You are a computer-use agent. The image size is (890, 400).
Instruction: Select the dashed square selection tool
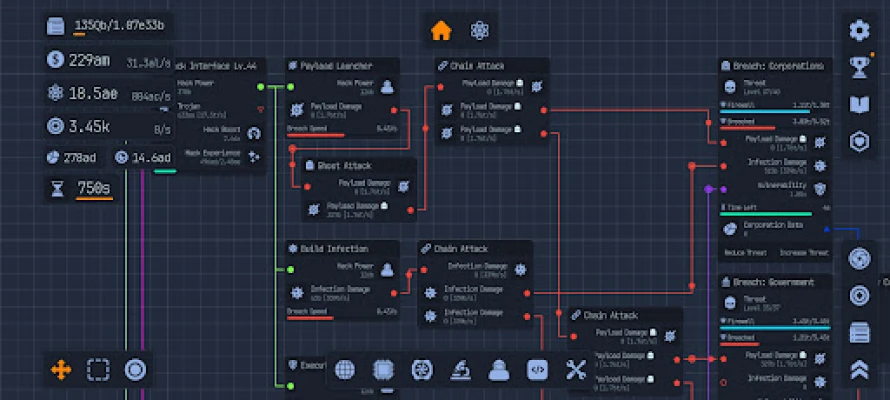(x=98, y=370)
